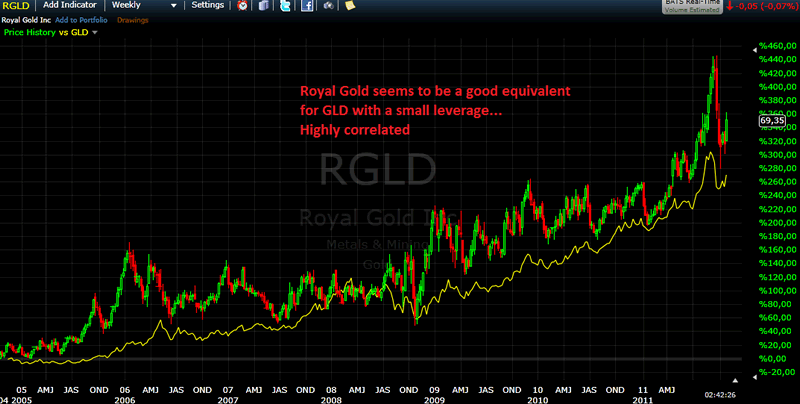The image size is (800, 404).
Task: Click the red down-arrow price change indicator
Action: click(x=730, y=6)
